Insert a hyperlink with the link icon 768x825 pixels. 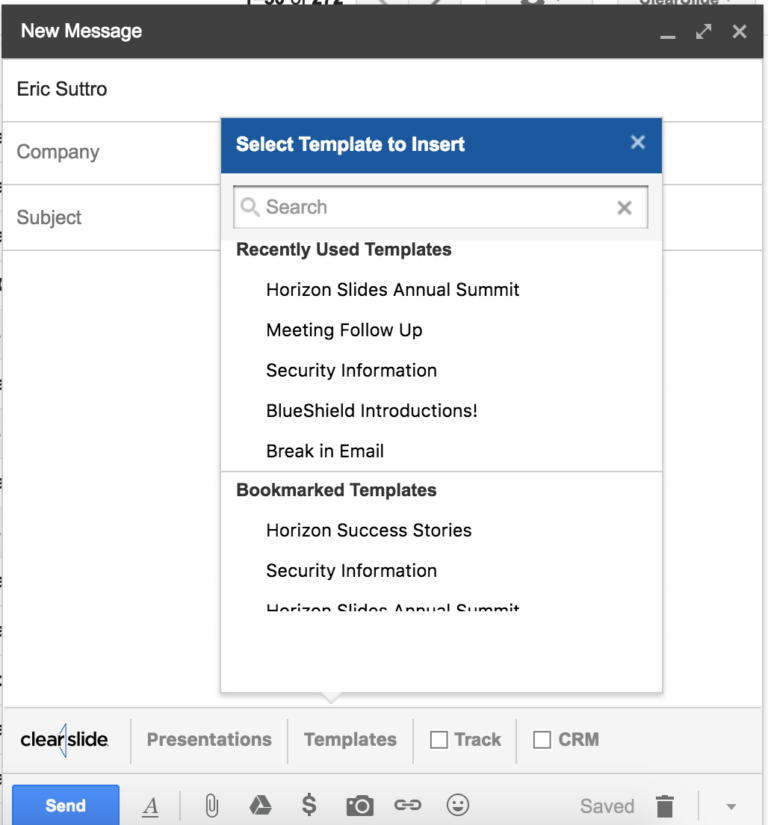(408, 805)
